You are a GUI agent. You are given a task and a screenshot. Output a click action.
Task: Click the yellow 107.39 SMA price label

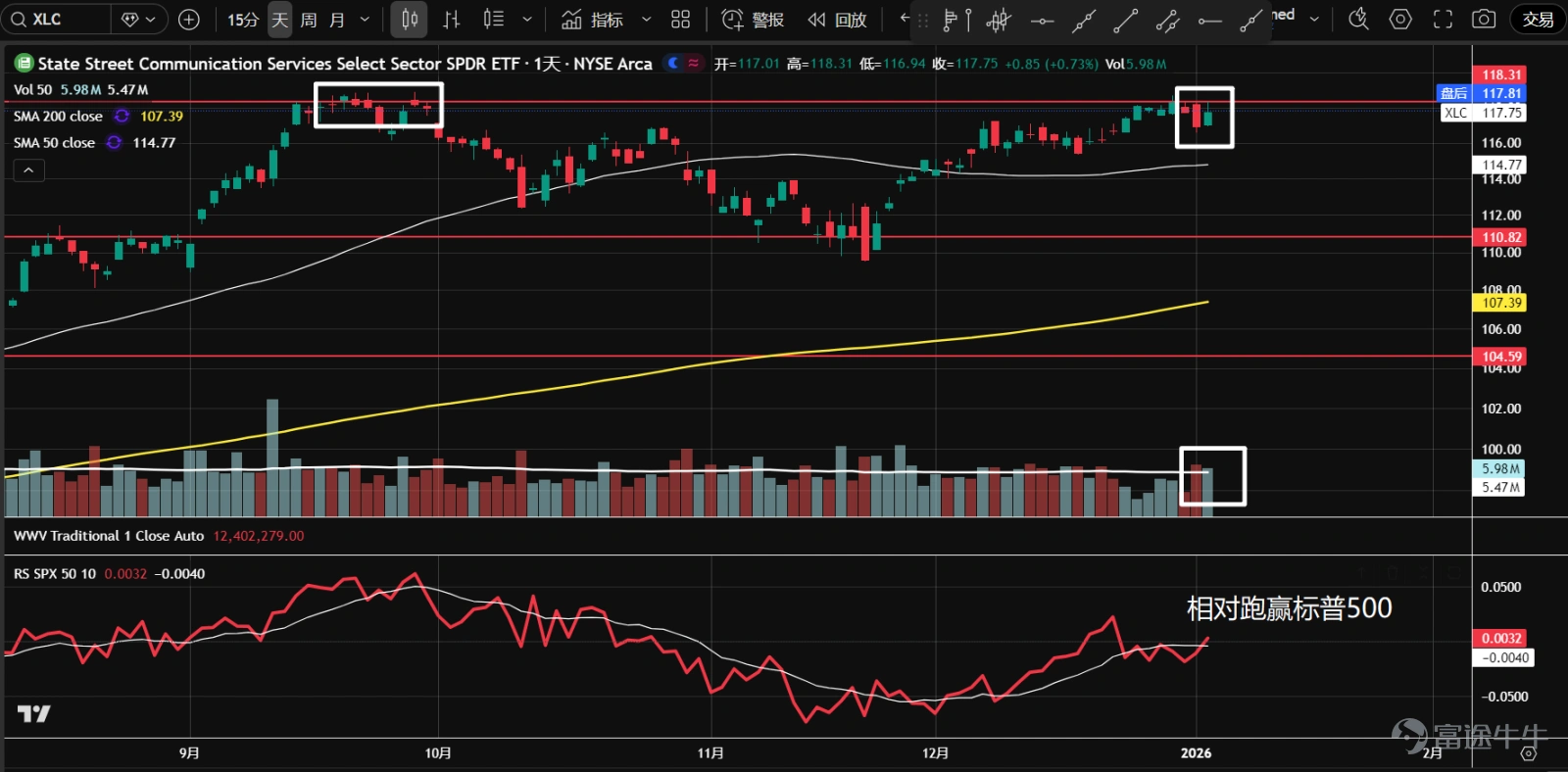(1499, 303)
